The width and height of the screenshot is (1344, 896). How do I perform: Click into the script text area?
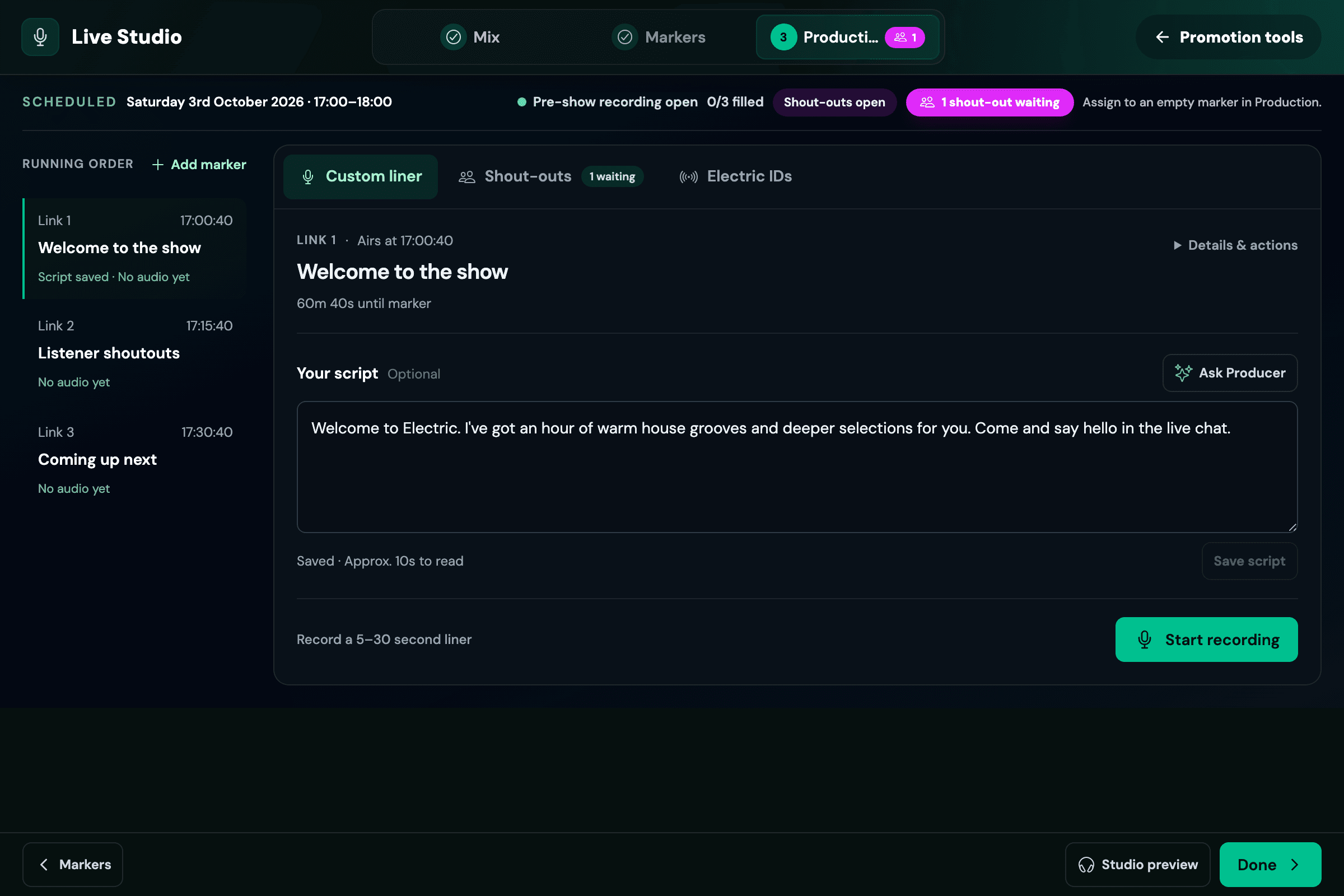point(797,467)
